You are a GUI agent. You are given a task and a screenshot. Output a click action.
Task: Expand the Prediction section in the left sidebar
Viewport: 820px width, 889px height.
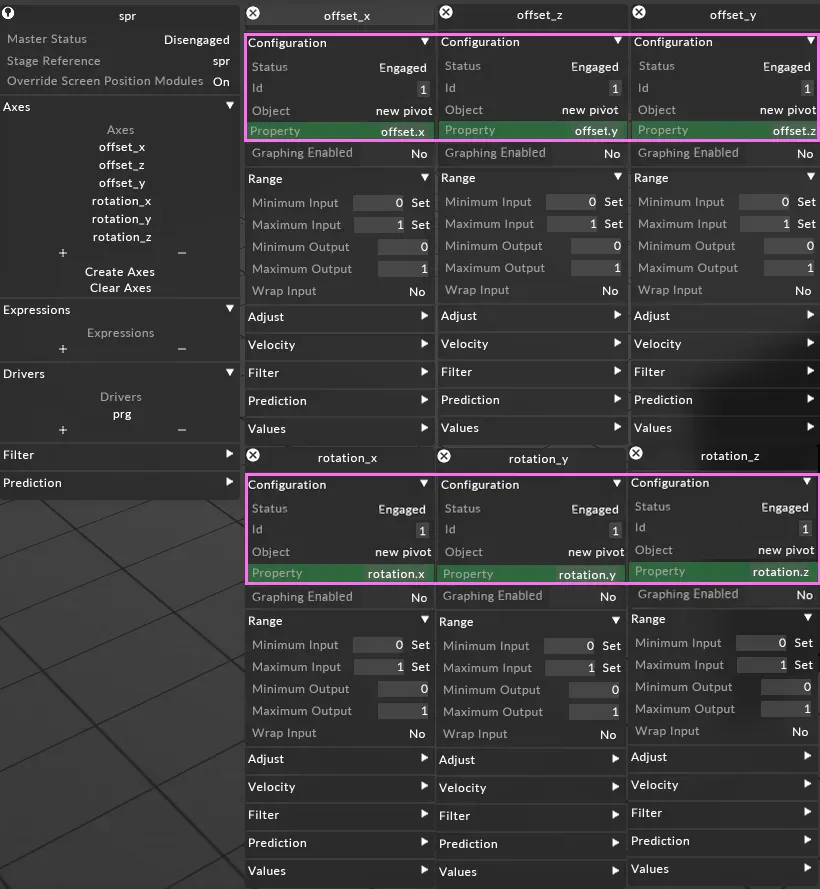click(x=120, y=483)
